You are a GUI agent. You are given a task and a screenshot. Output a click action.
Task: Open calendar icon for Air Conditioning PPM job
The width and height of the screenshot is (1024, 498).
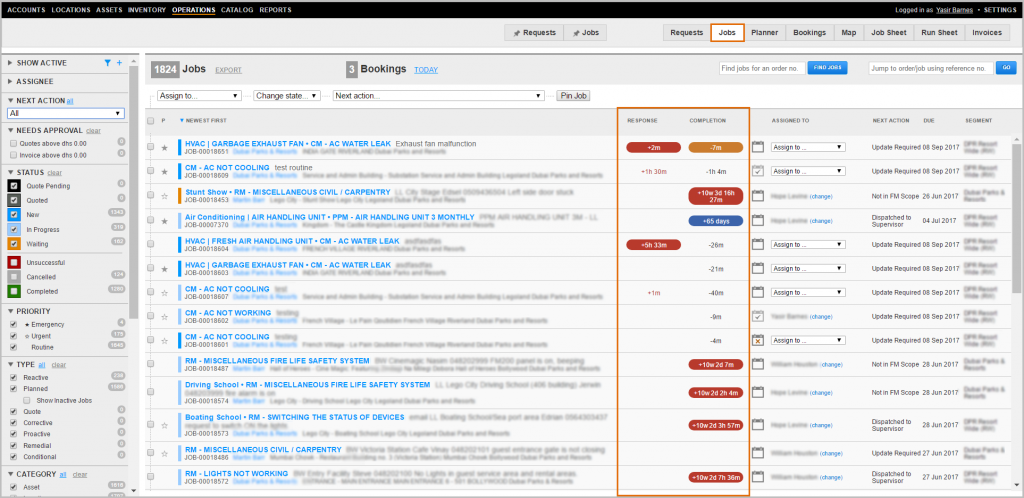pyautogui.click(x=758, y=220)
